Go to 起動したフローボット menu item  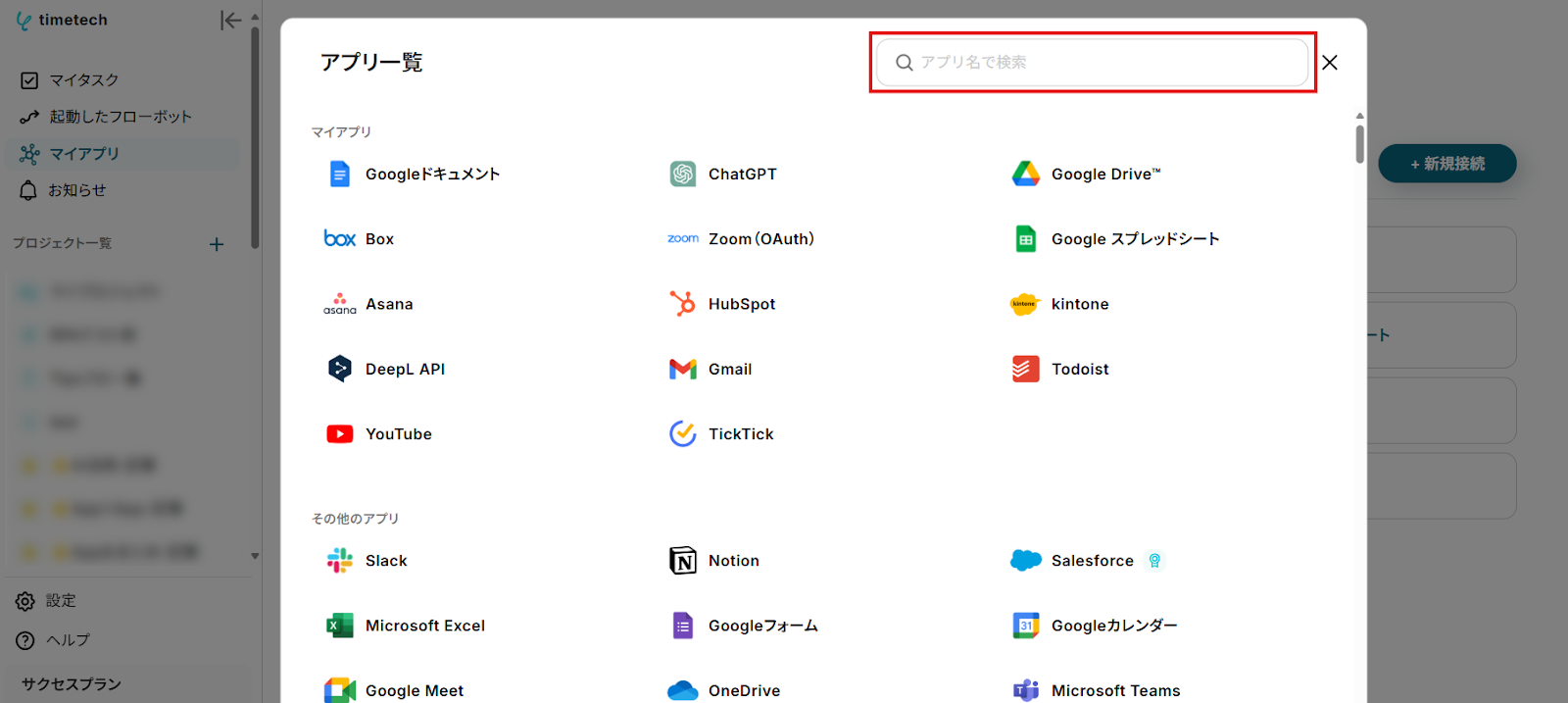(120, 117)
